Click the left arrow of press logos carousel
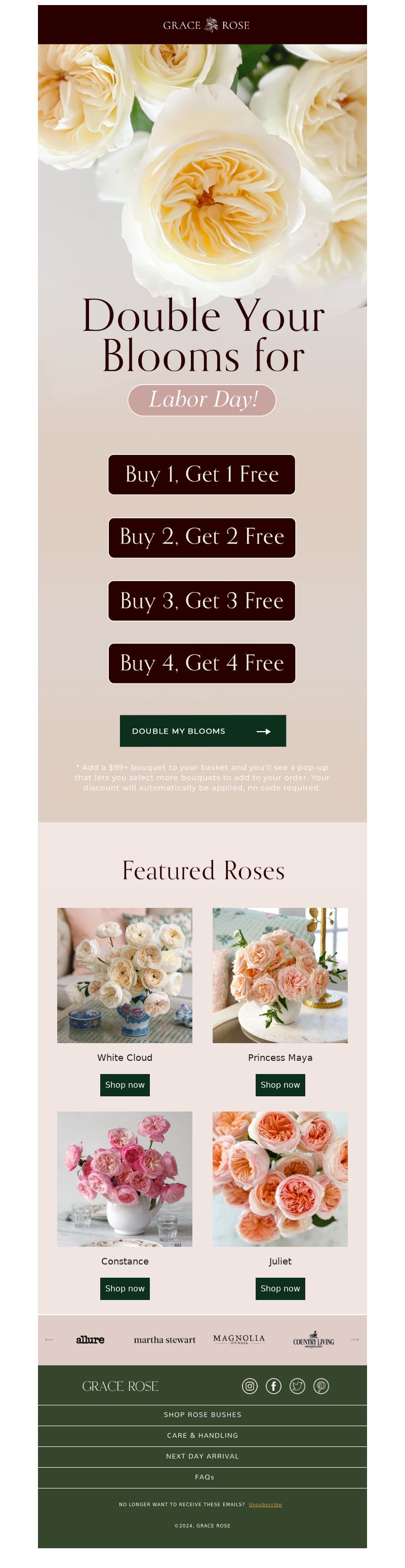The width and height of the screenshot is (405, 1568). click(x=49, y=1339)
